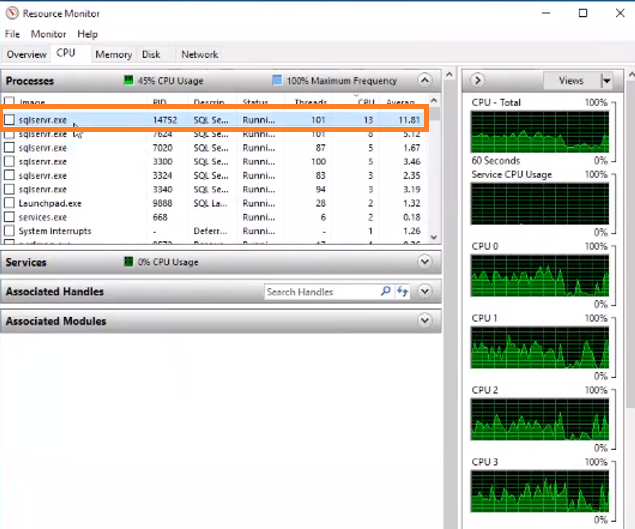Click inside the Search Handles field
Image resolution: width=635 pixels, height=529 pixels.
pos(320,292)
